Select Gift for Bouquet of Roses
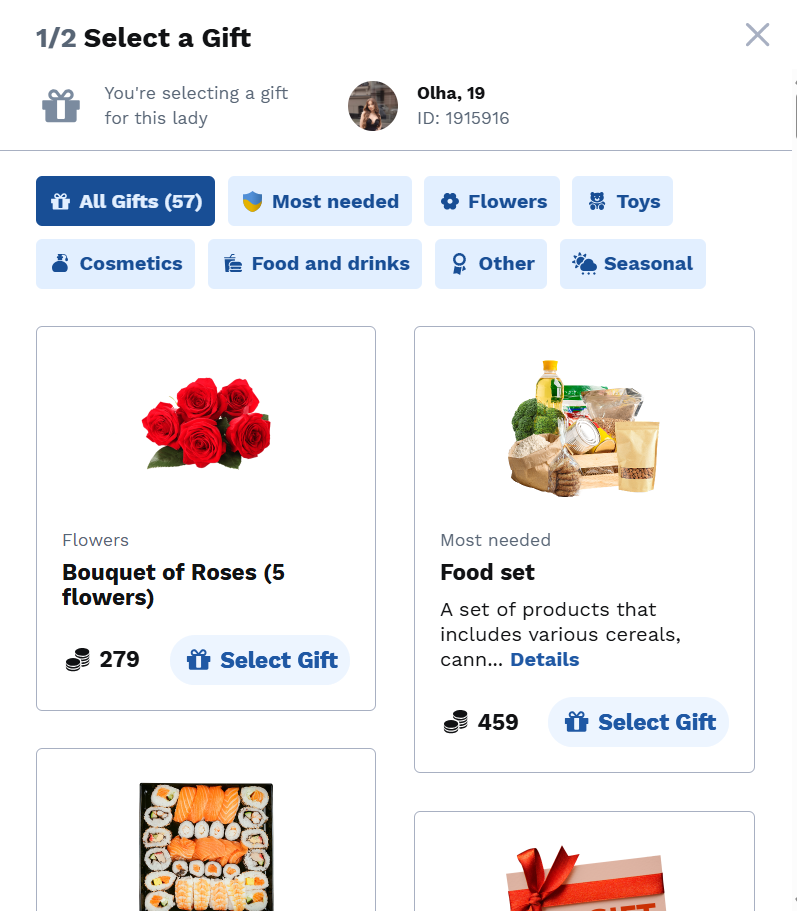Screen dimensions: 797x911 260,660
